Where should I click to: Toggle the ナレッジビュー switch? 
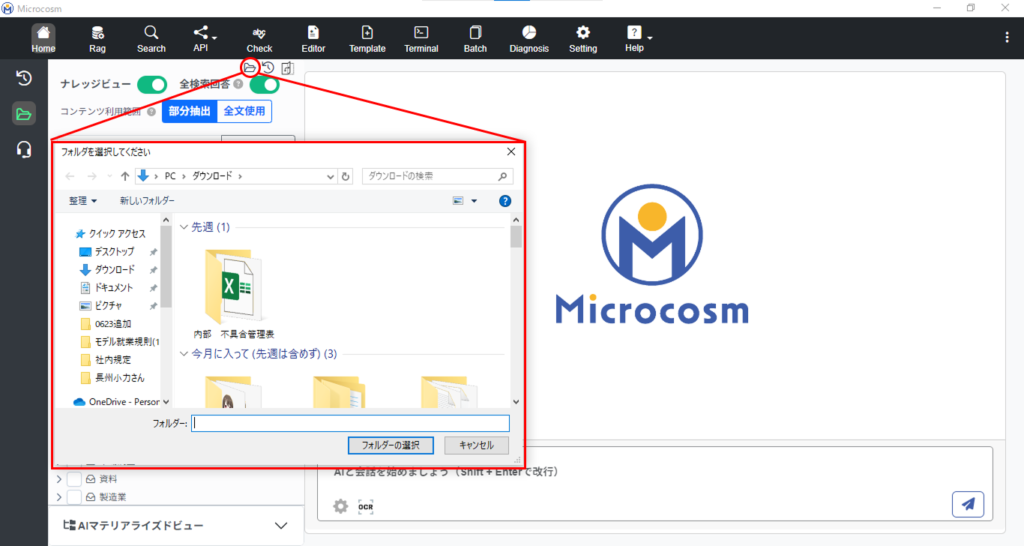point(152,84)
